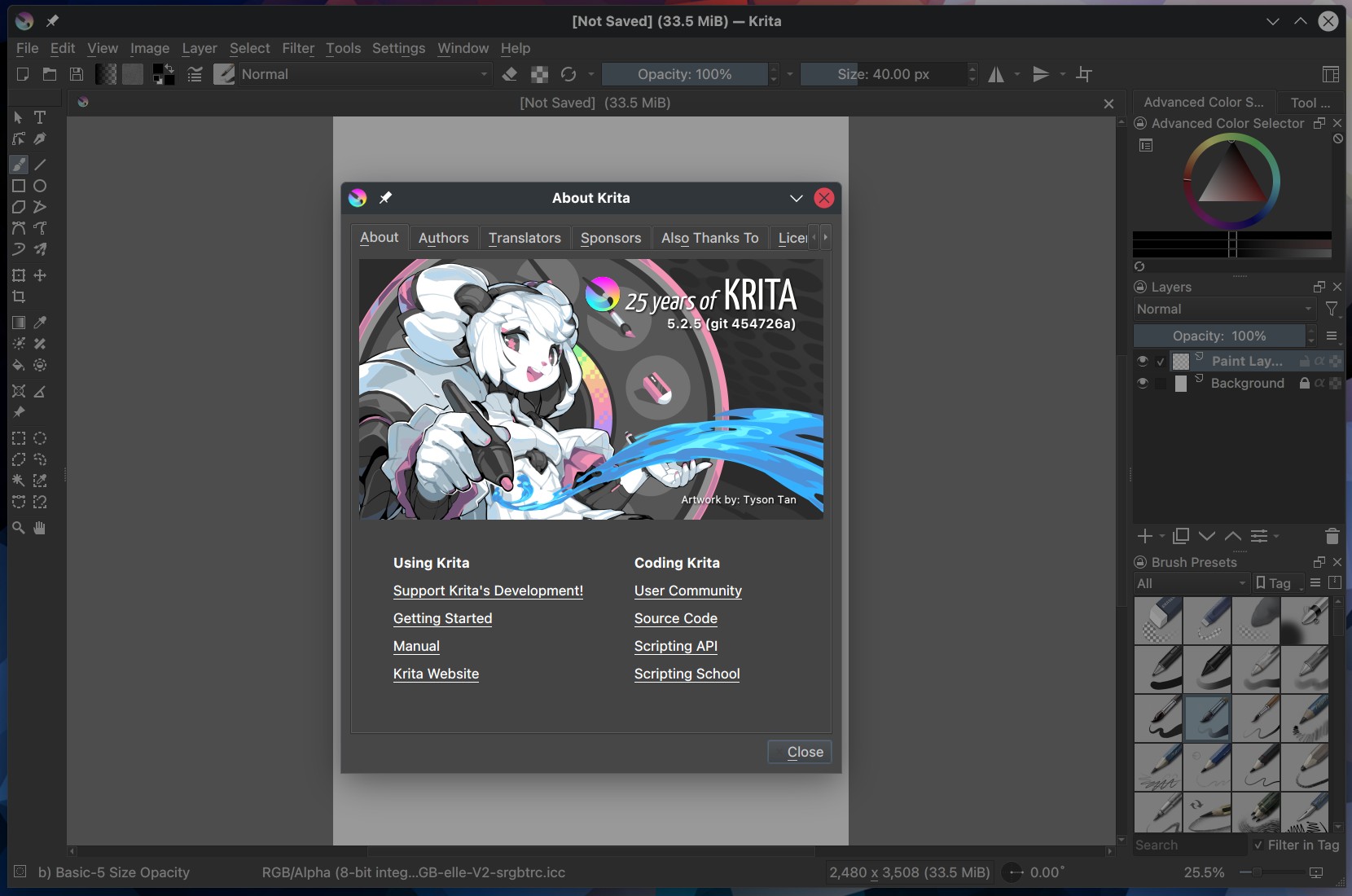Select the Zoom tool
The image size is (1352, 896).
(x=19, y=528)
